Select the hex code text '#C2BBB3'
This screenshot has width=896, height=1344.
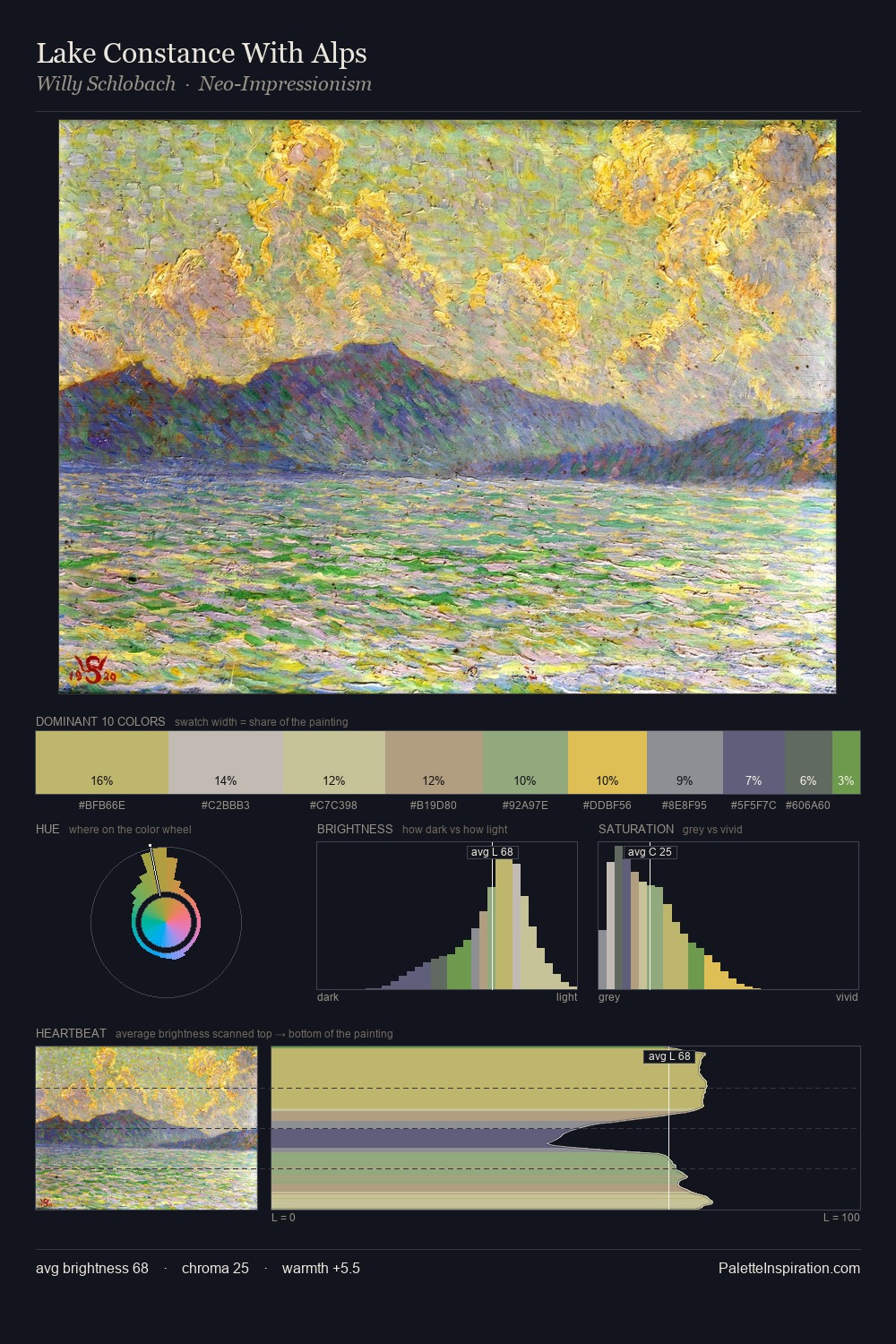[x=226, y=806]
